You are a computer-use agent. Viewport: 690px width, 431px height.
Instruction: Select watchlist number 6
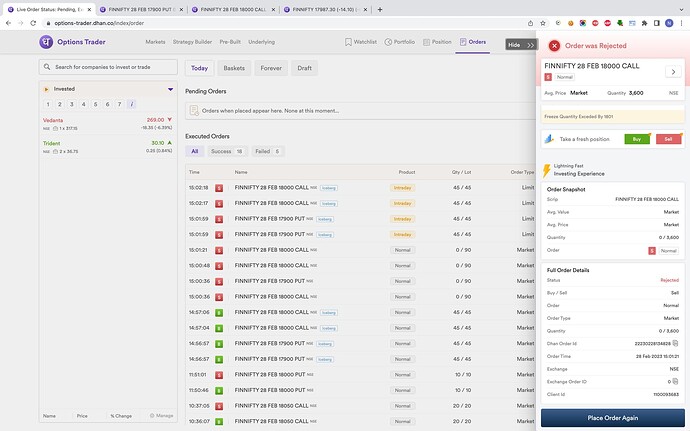107,104
